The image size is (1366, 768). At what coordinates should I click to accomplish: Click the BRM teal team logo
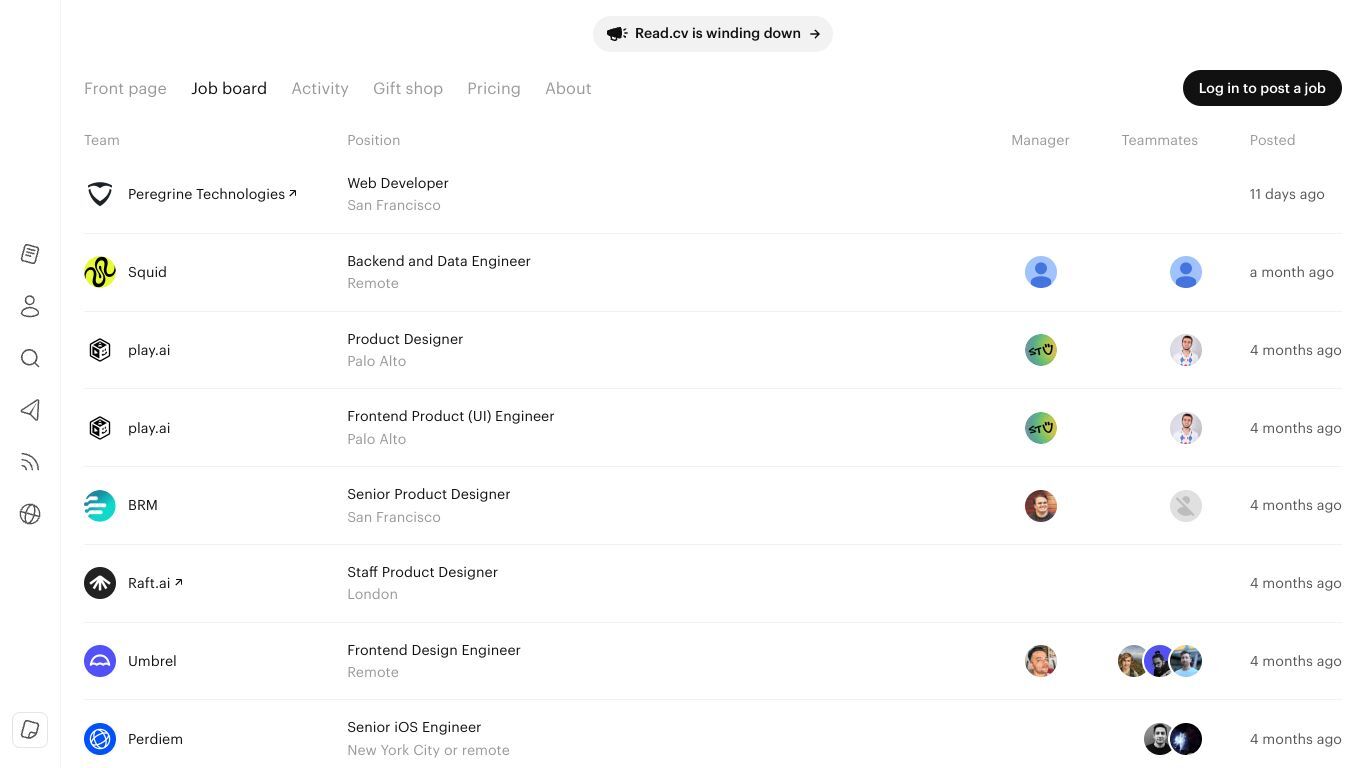tap(100, 506)
